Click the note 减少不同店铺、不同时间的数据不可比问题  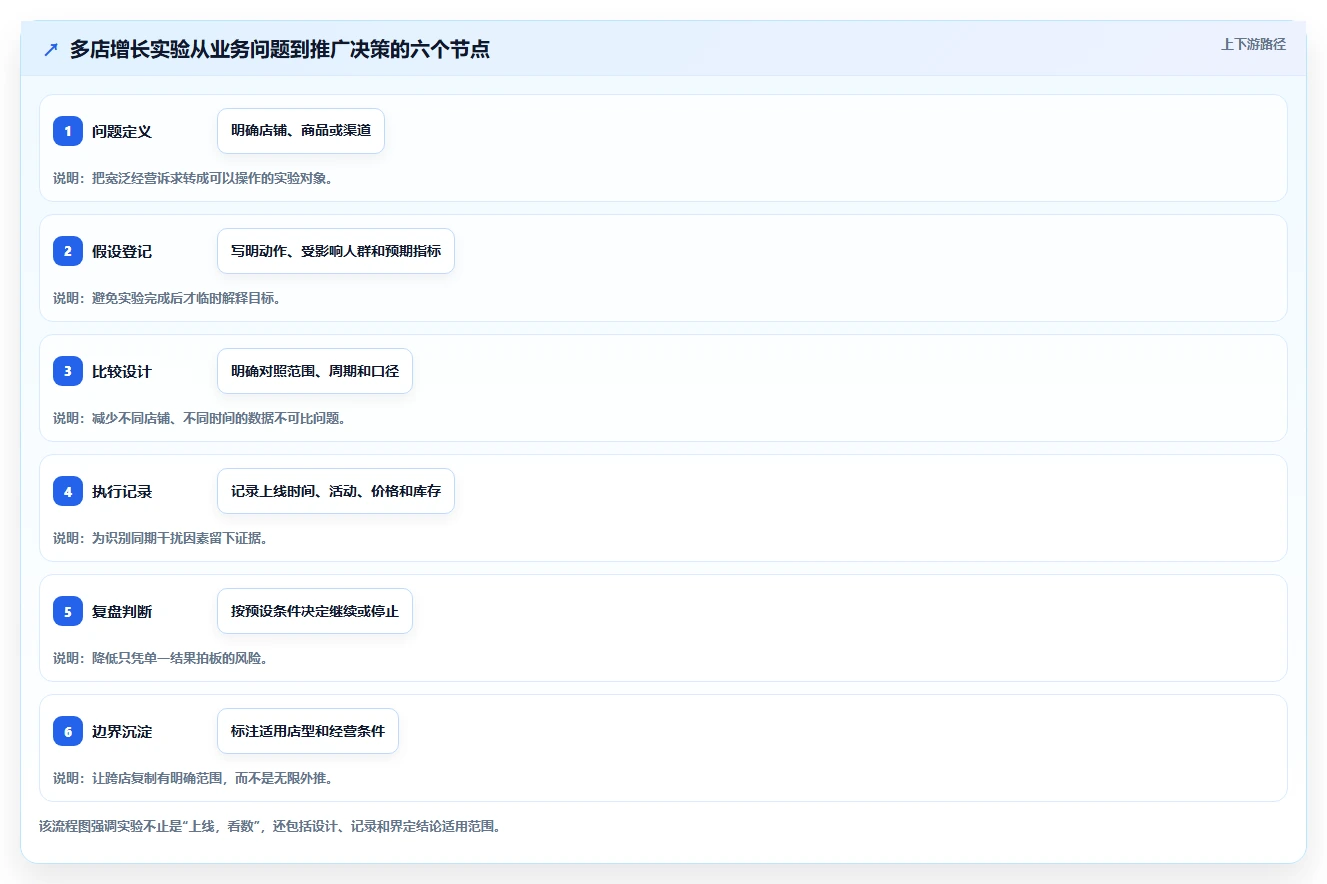[199, 418]
